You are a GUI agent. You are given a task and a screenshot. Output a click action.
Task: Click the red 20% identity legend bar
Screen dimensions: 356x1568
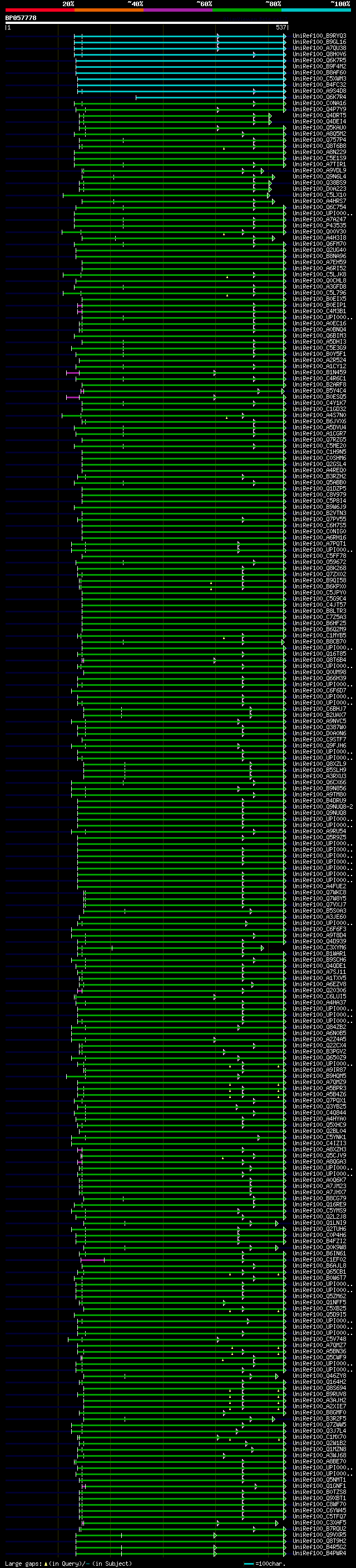click(x=39, y=10)
